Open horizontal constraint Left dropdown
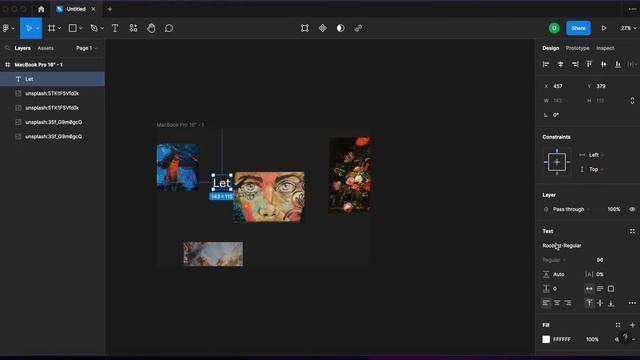This screenshot has width=640, height=360. (x=596, y=155)
